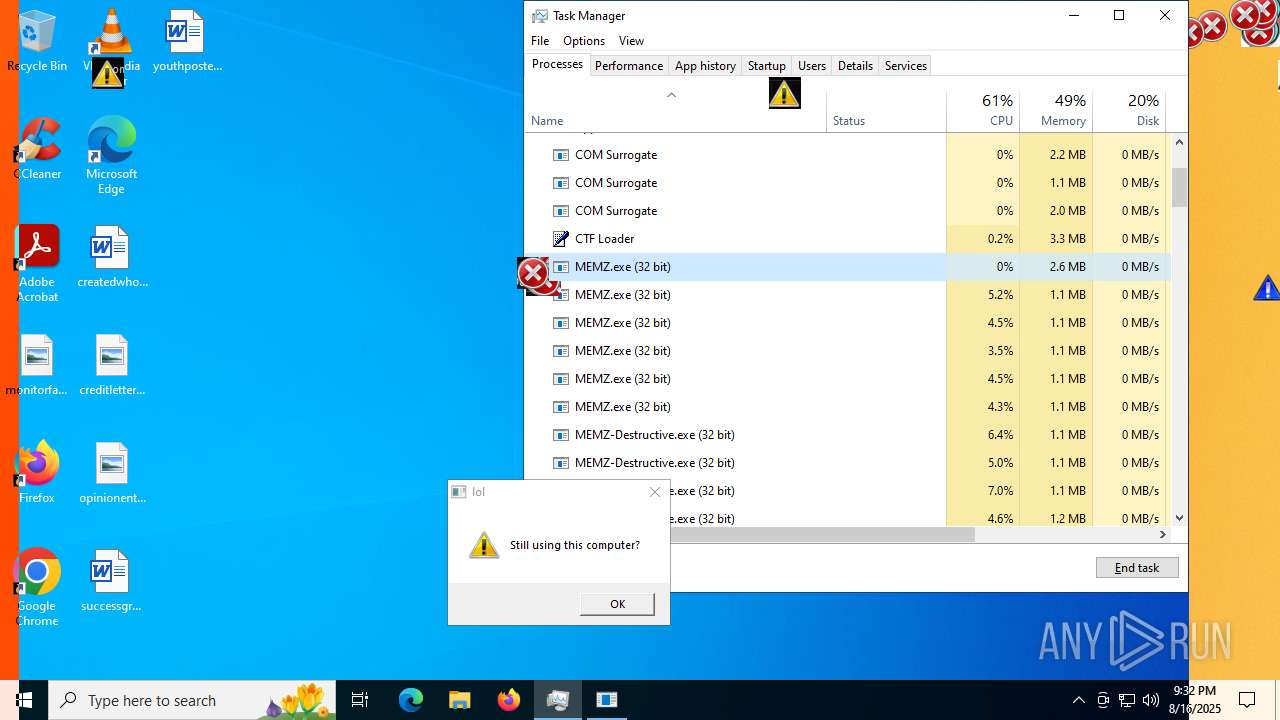Viewport: 1280px width, 720px height.
Task: Select MEMZ-Destructive.exe row at 6.4% CPU
Action: click(846, 435)
